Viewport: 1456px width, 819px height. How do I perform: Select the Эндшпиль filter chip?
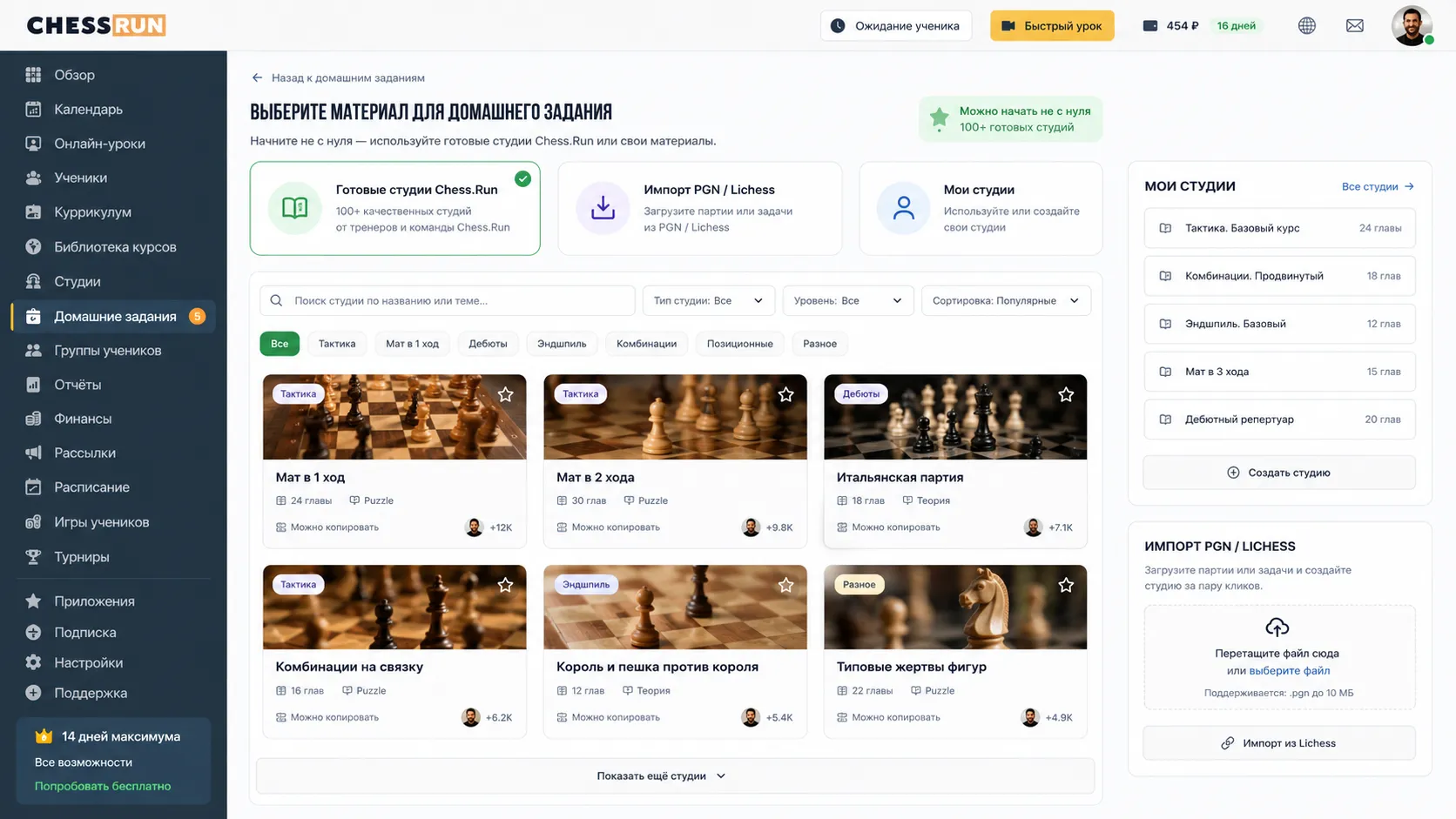[562, 344]
